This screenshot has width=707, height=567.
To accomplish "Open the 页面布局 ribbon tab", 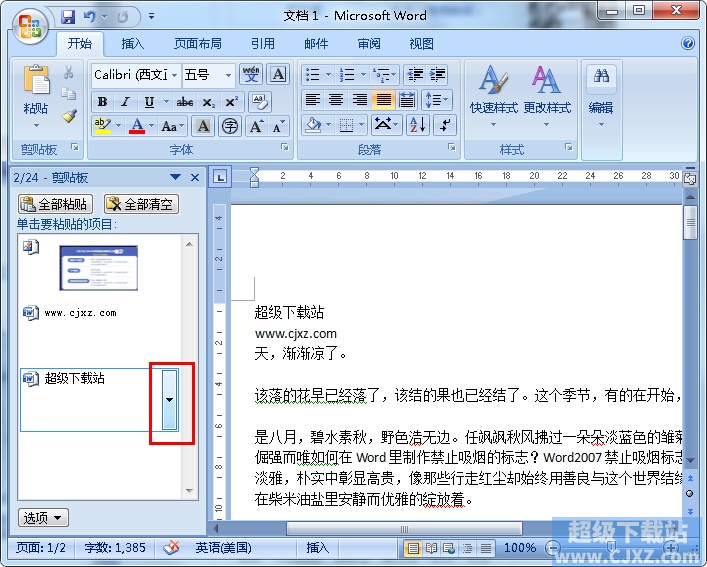I will tap(198, 44).
